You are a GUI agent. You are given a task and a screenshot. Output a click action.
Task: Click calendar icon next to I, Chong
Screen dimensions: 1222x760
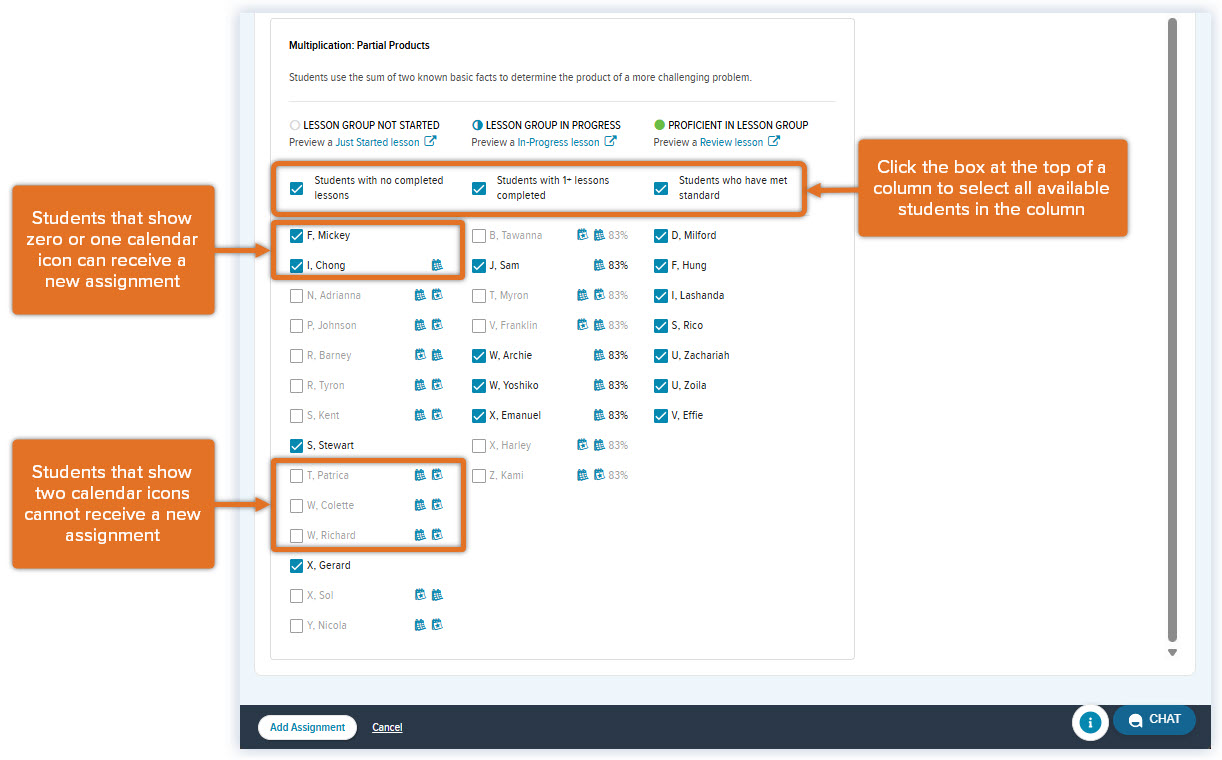[437, 265]
